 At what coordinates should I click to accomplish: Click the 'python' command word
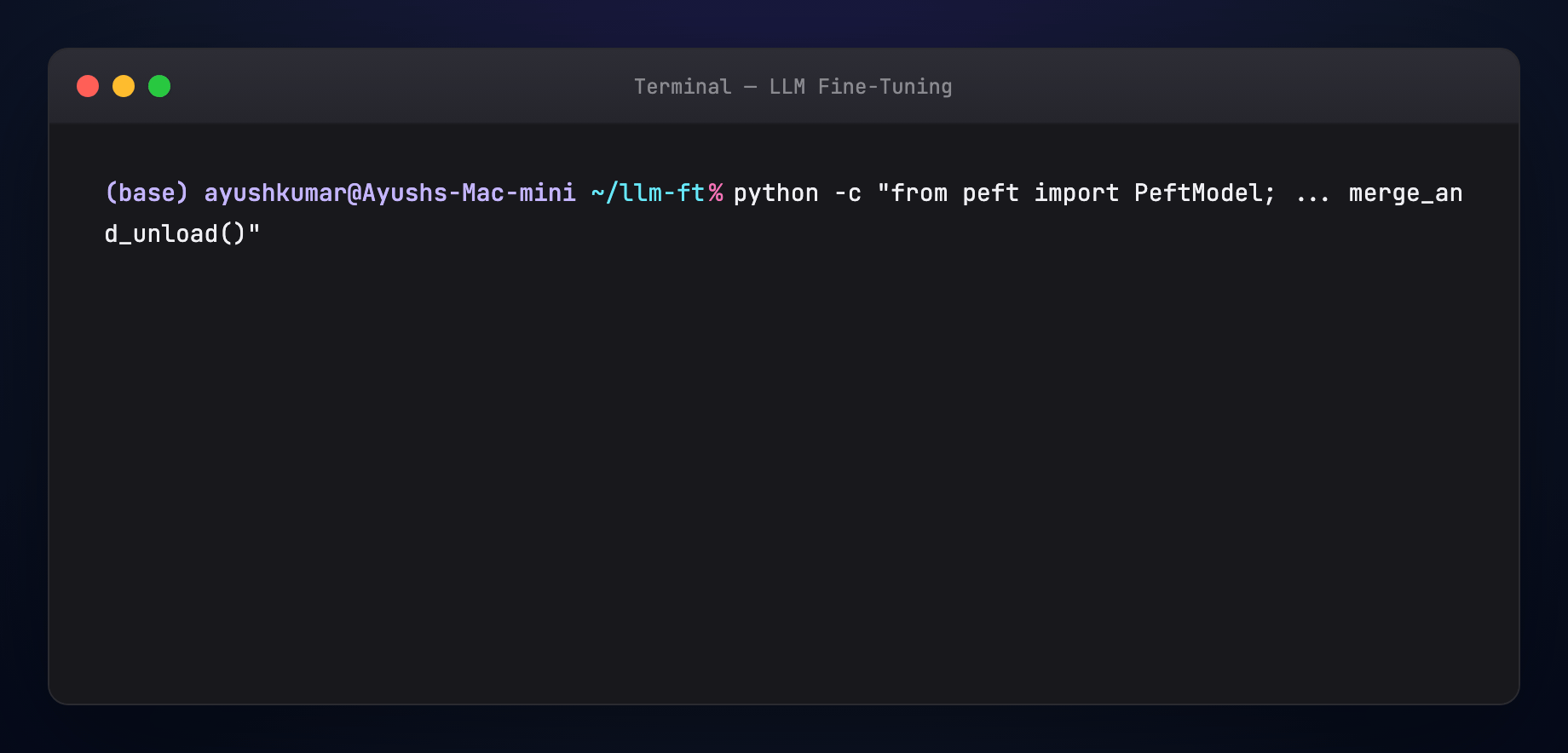coord(775,193)
